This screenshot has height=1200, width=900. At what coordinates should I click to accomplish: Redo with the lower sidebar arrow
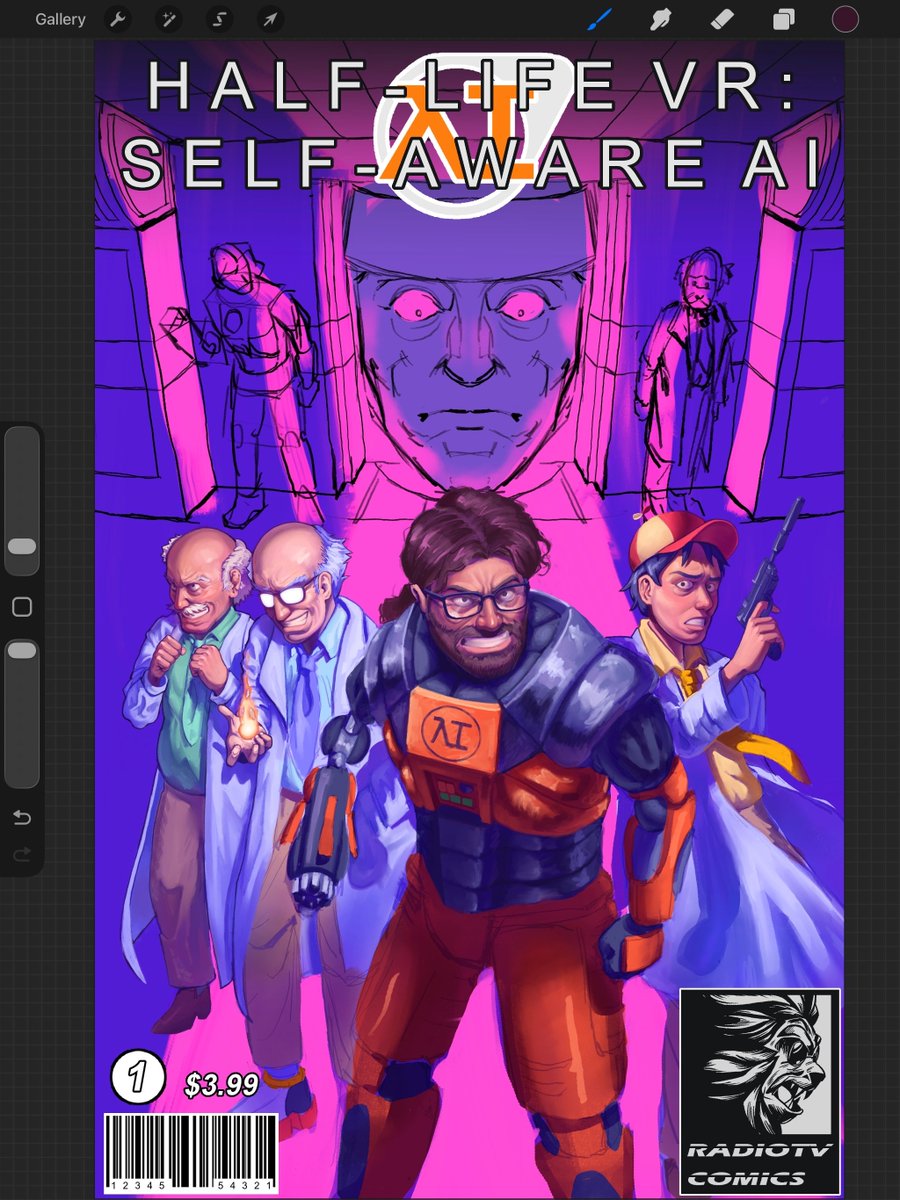pos(21,855)
